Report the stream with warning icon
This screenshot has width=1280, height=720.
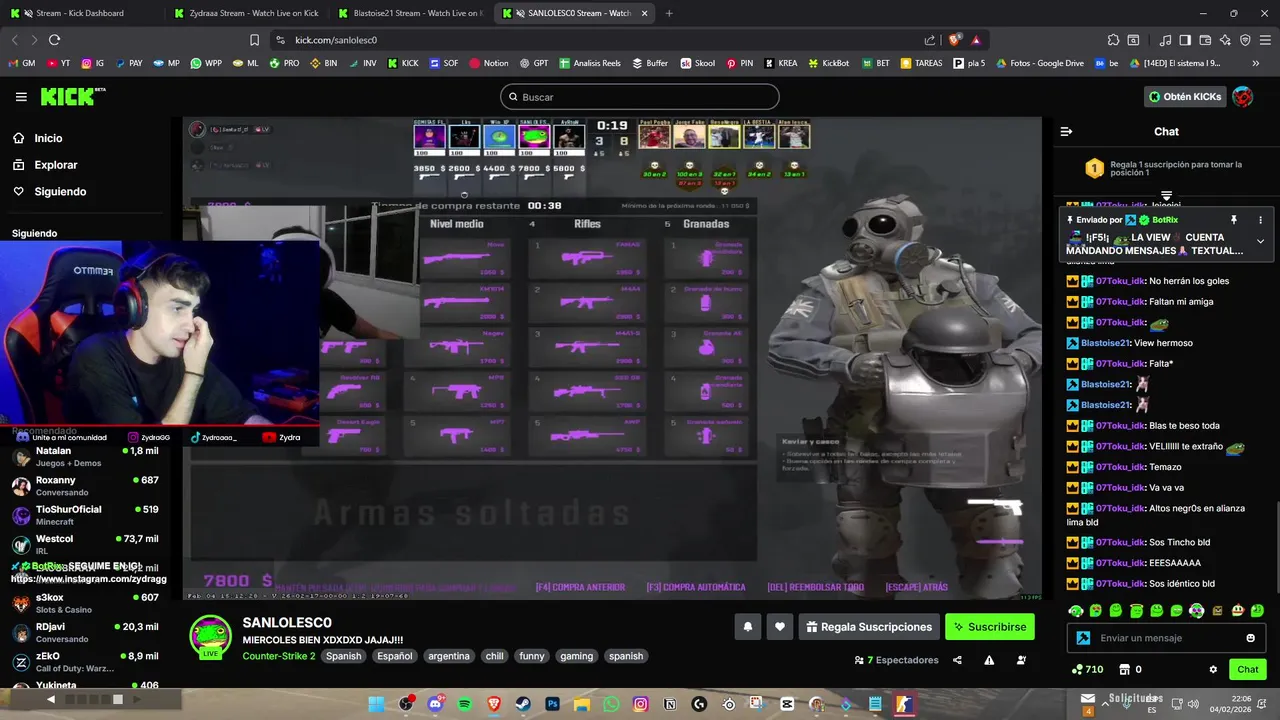click(989, 660)
